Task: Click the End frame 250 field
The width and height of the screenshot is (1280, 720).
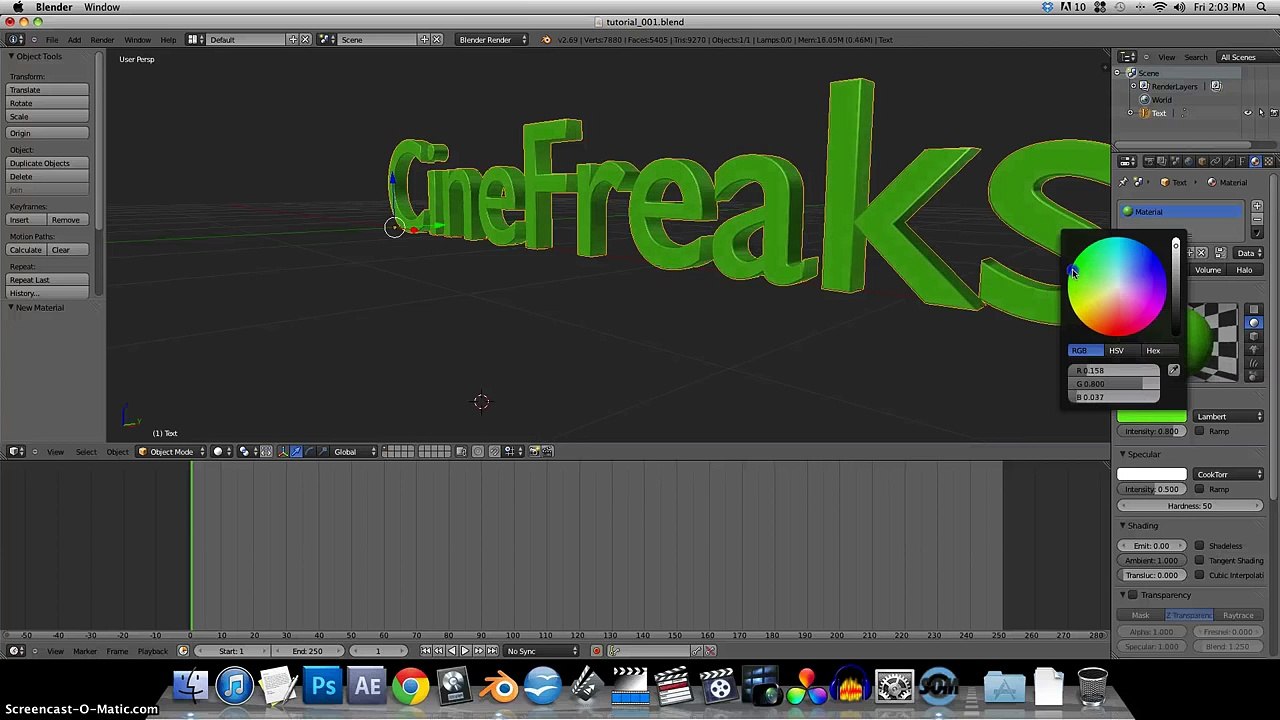Action: [x=307, y=651]
